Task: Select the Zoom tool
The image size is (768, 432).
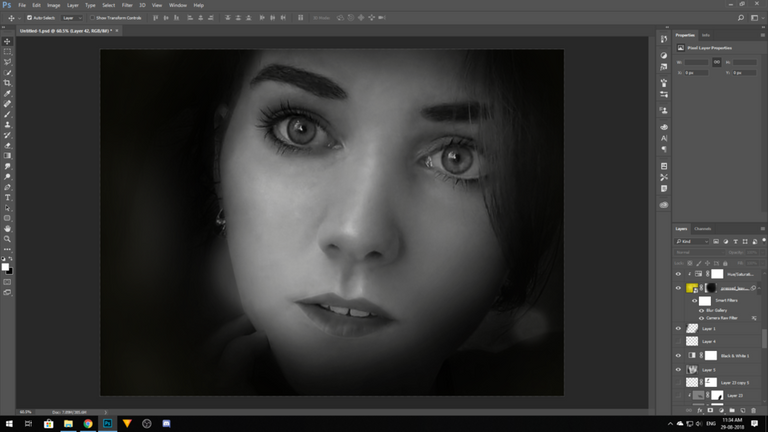Action: coord(7,239)
